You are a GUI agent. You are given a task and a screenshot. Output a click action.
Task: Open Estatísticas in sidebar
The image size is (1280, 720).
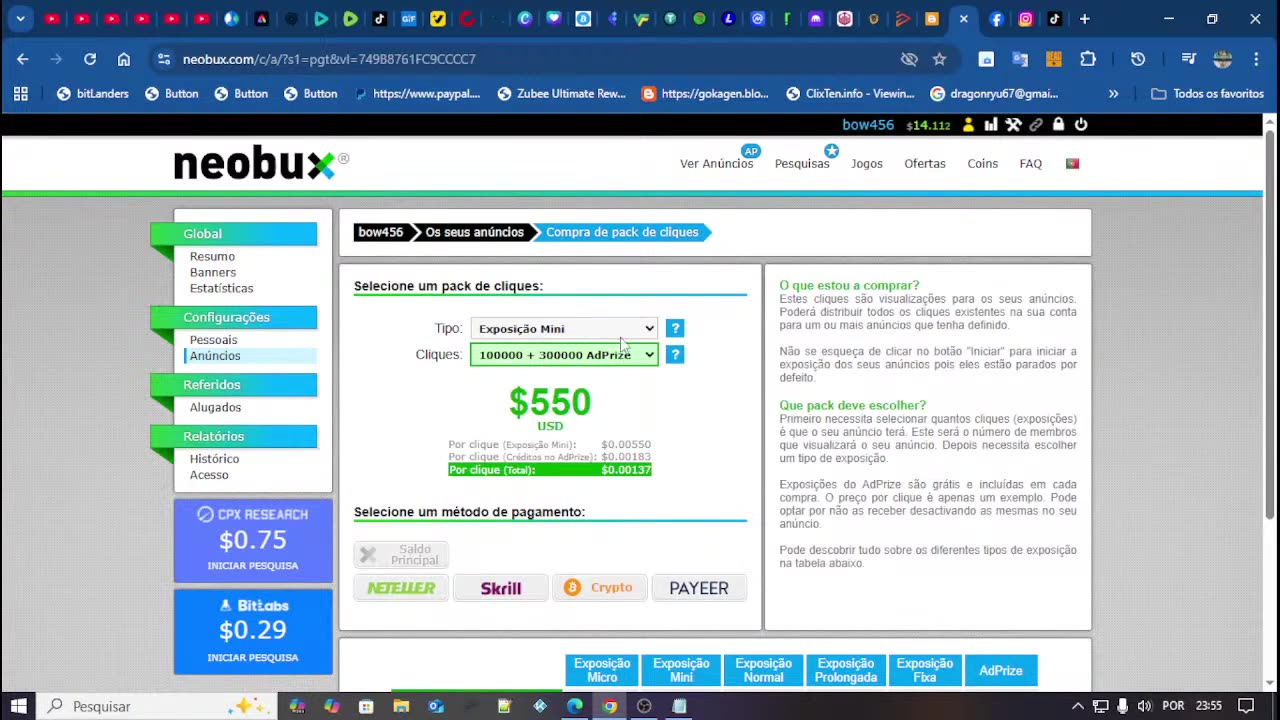click(x=221, y=288)
